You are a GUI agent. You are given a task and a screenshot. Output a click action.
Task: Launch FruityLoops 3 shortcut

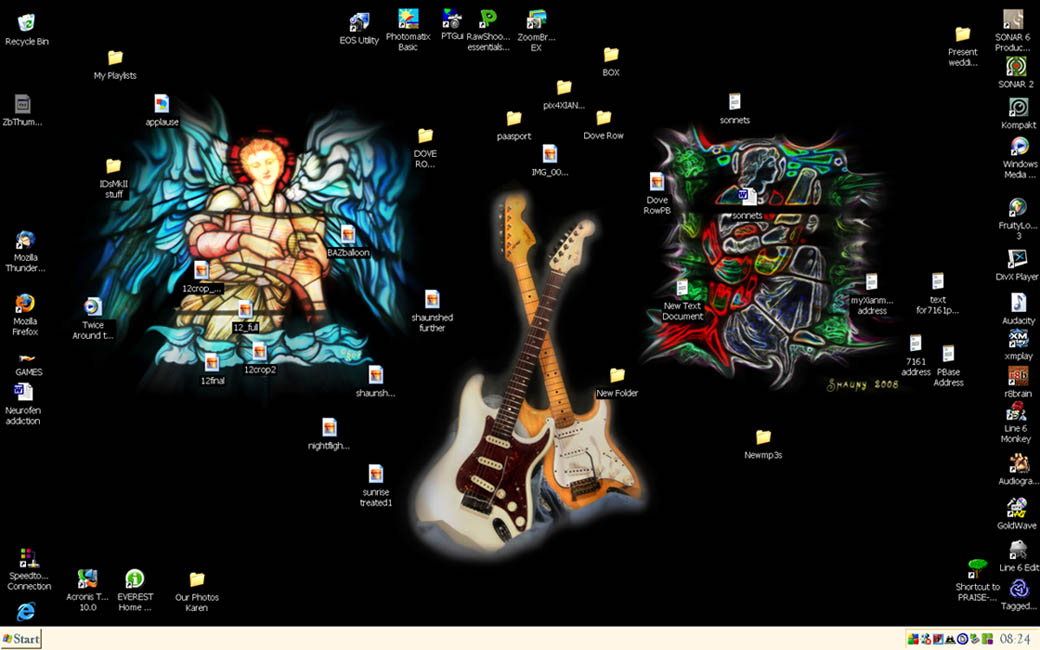pos(1017,208)
